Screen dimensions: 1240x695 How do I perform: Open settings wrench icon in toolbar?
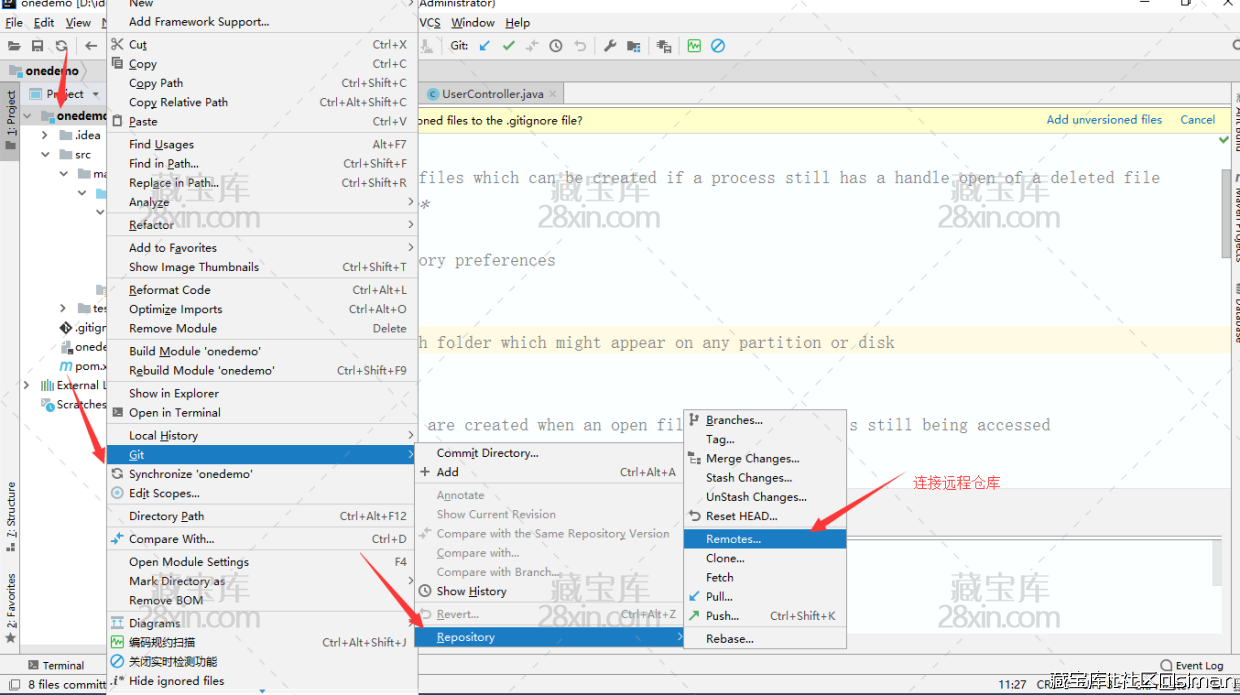(x=609, y=46)
